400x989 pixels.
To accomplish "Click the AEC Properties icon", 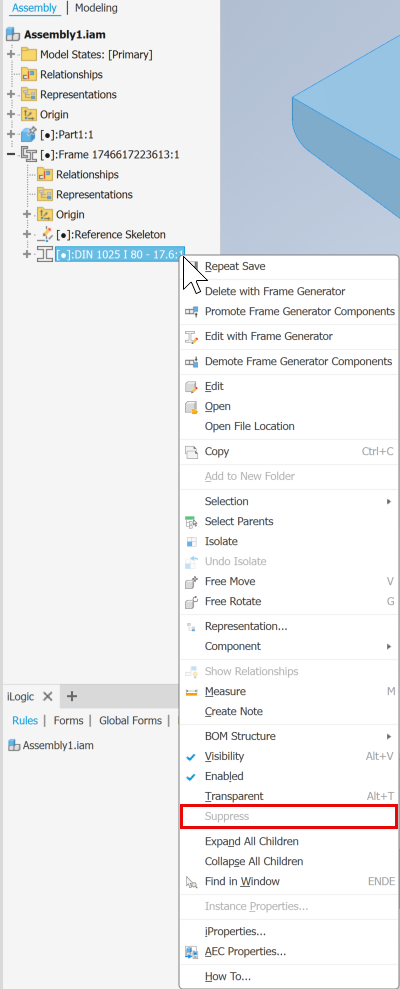I will [x=192, y=952].
